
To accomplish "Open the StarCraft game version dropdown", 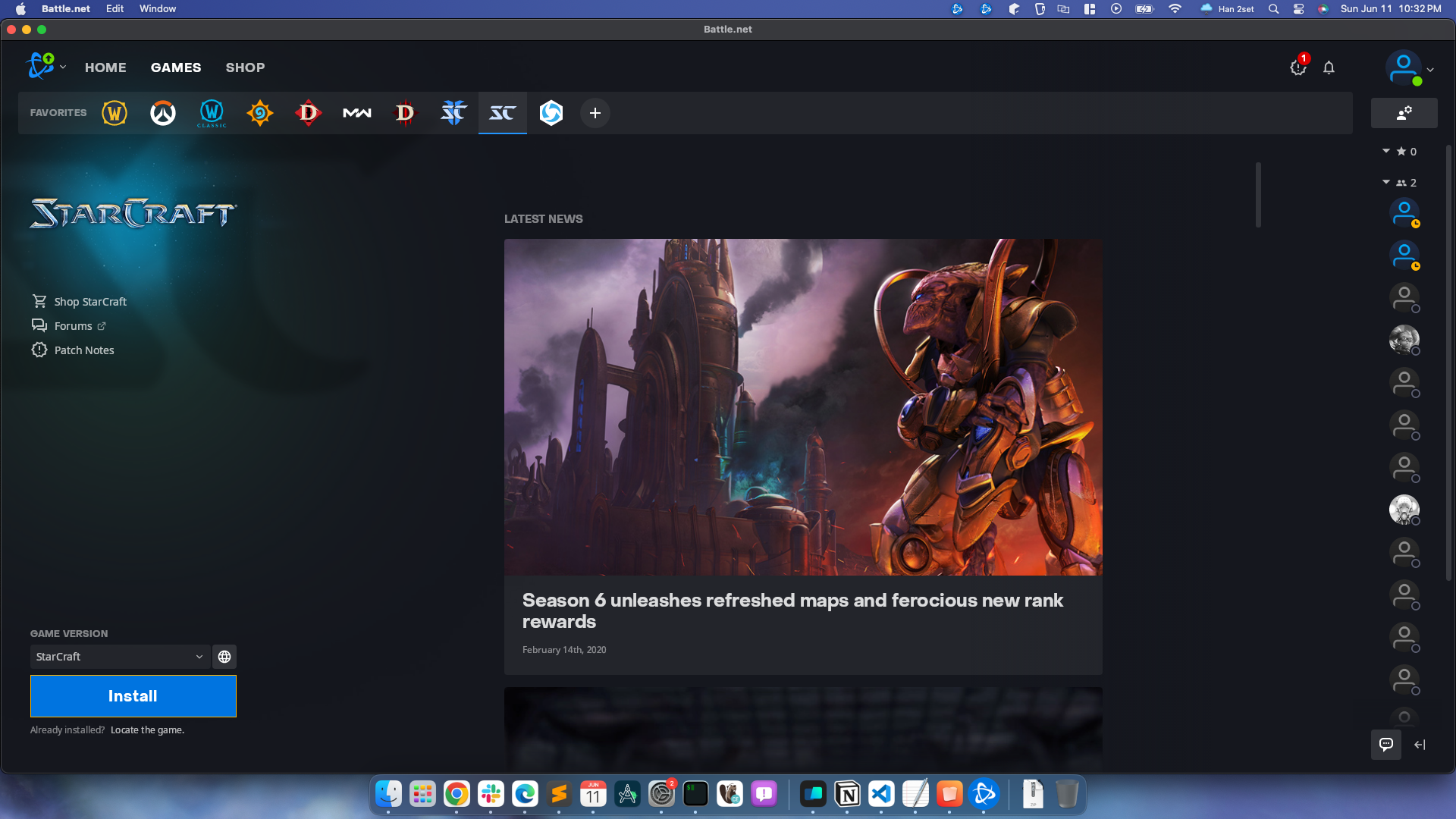I will 120,657.
